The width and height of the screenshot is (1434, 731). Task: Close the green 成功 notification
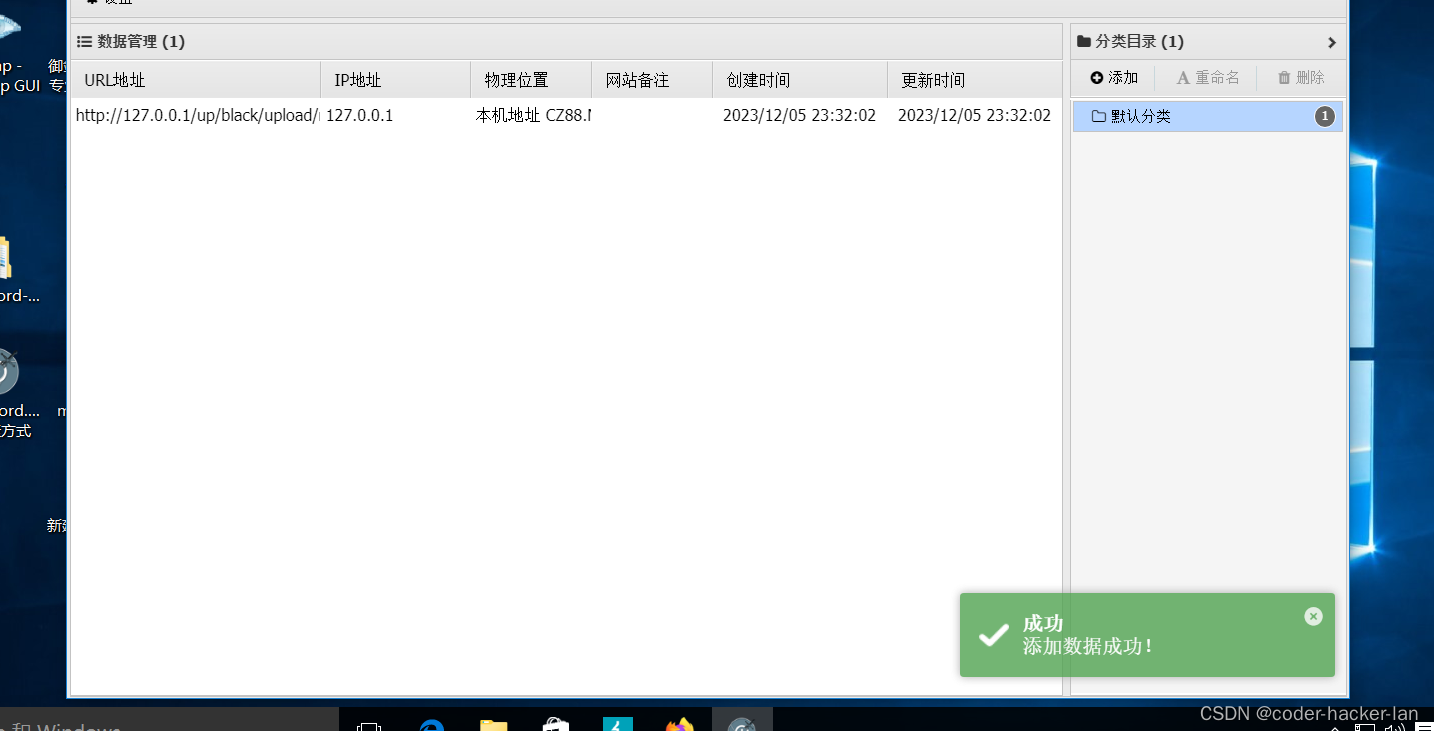click(1314, 617)
